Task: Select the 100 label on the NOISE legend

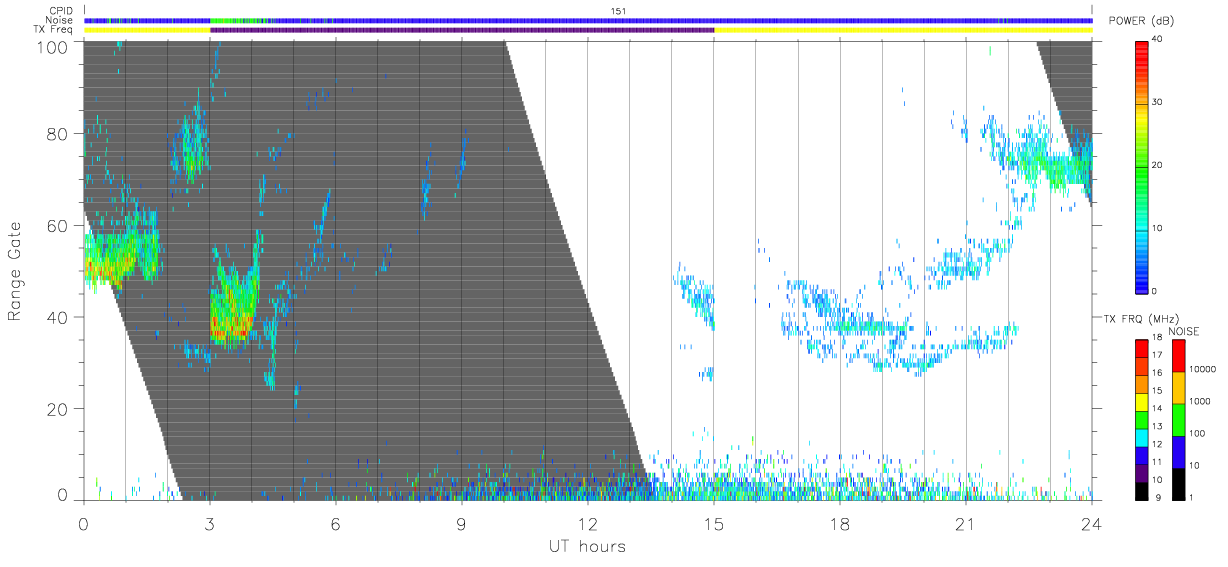Action: (1196, 433)
